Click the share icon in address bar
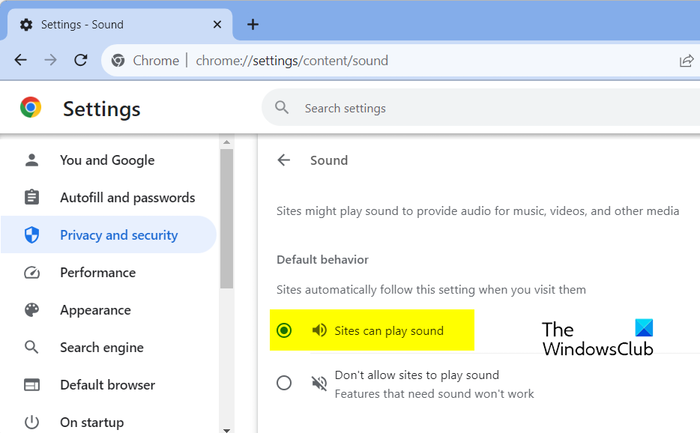Image resolution: width=700 pixels, height=433 pixels. click(x=686, y=61)
